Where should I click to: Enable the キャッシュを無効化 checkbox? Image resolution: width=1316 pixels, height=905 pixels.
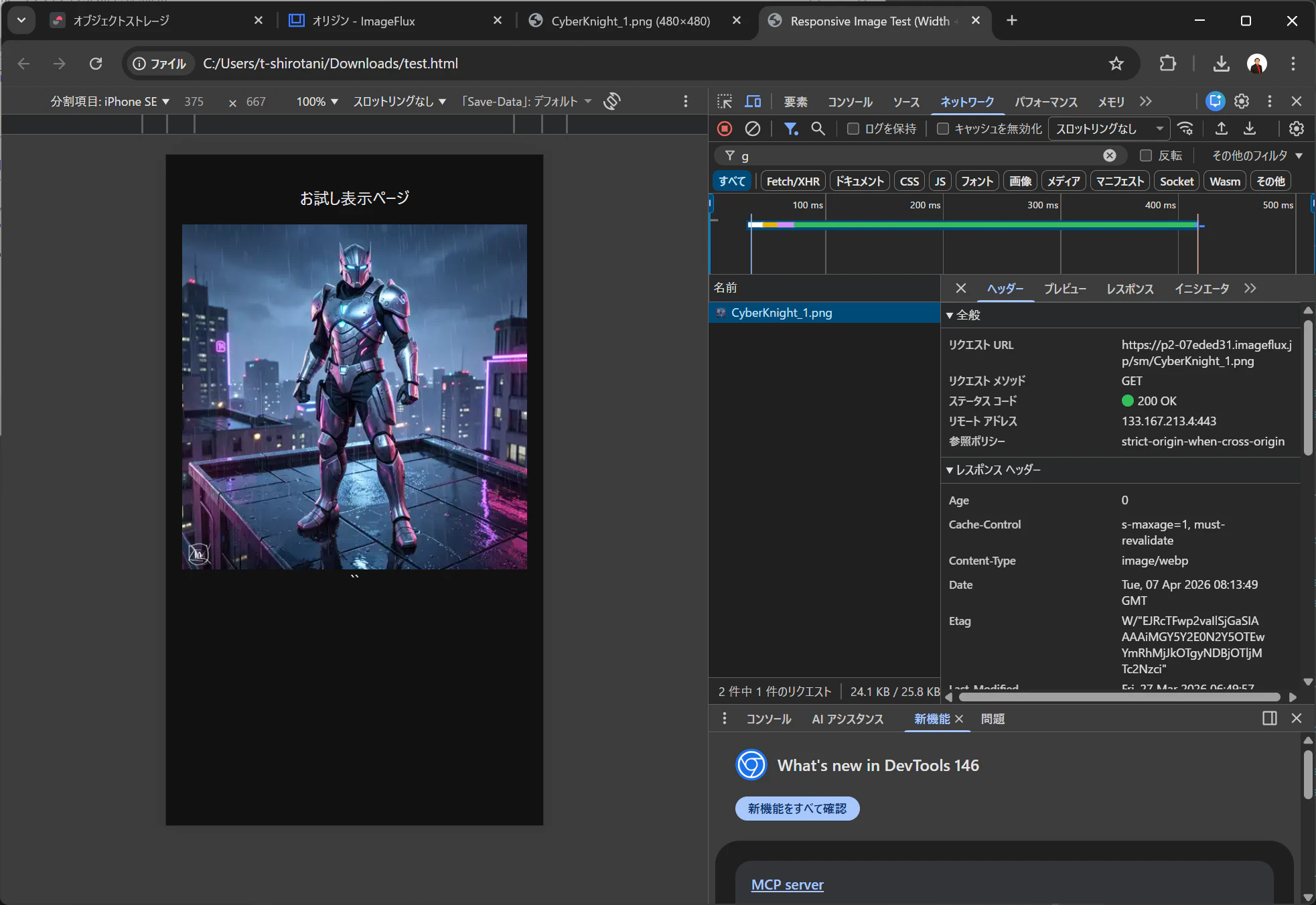pyautogui.click(x=942, y=129)
